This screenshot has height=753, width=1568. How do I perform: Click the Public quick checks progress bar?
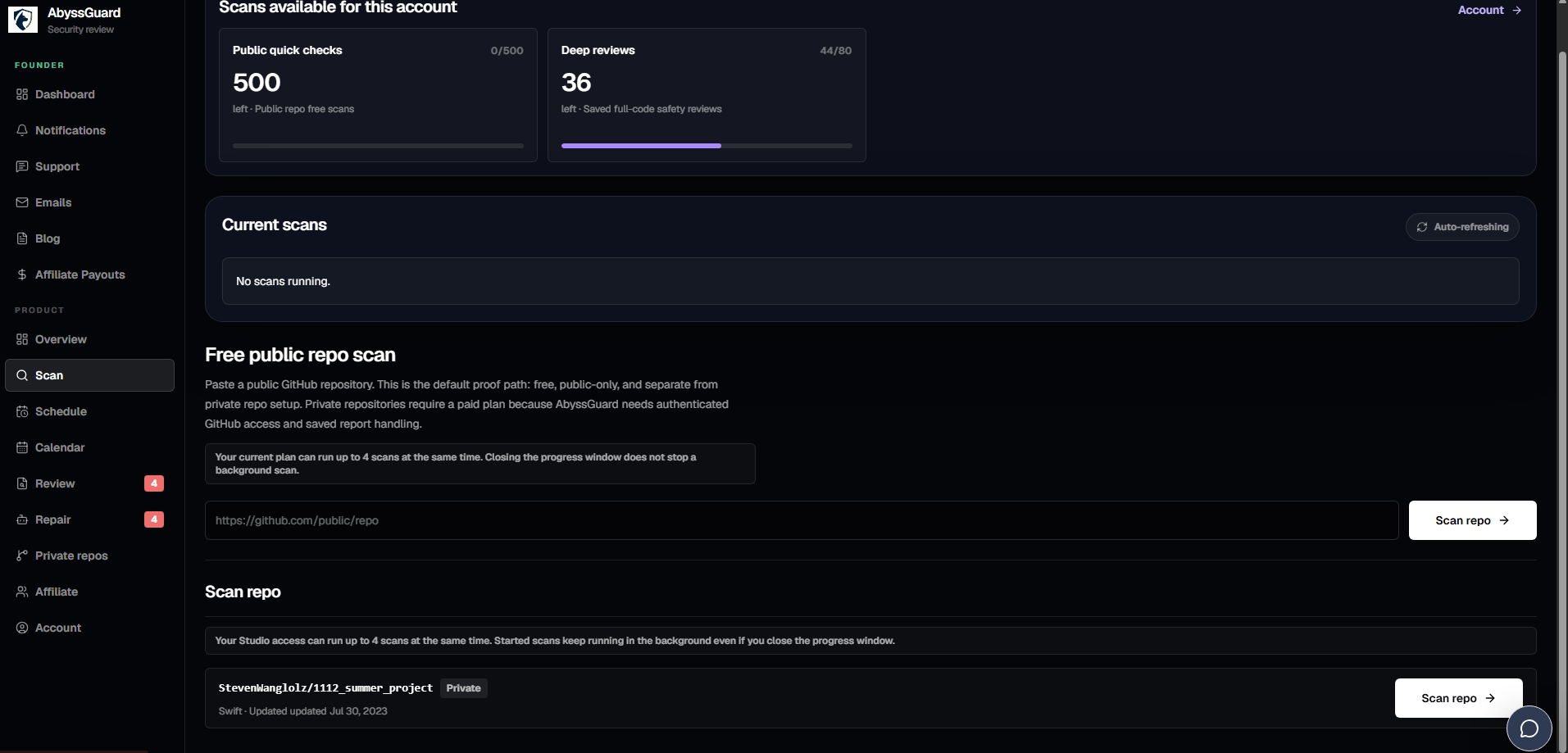coord(378,146)
